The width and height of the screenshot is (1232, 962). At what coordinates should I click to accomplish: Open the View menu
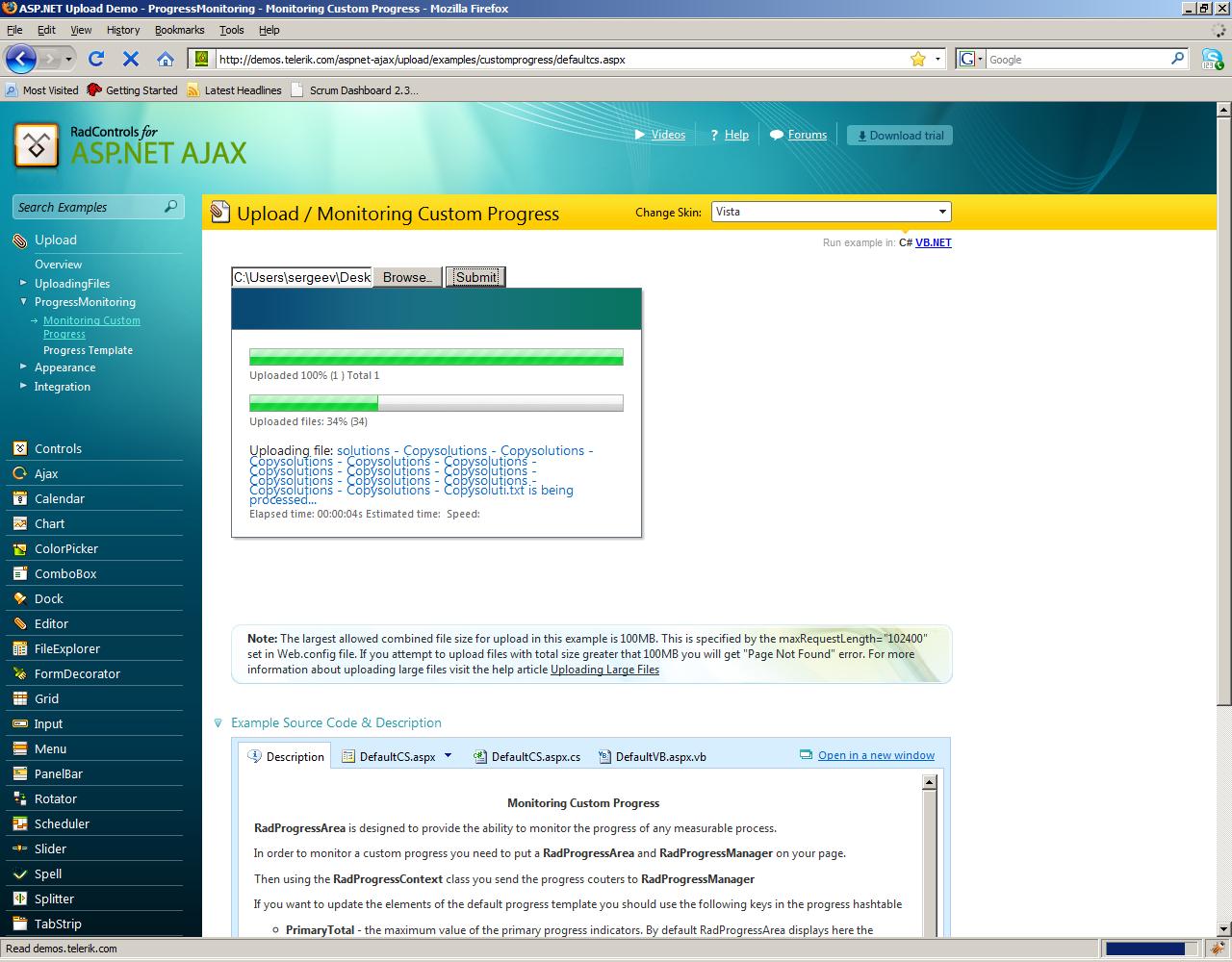point(81,30)
